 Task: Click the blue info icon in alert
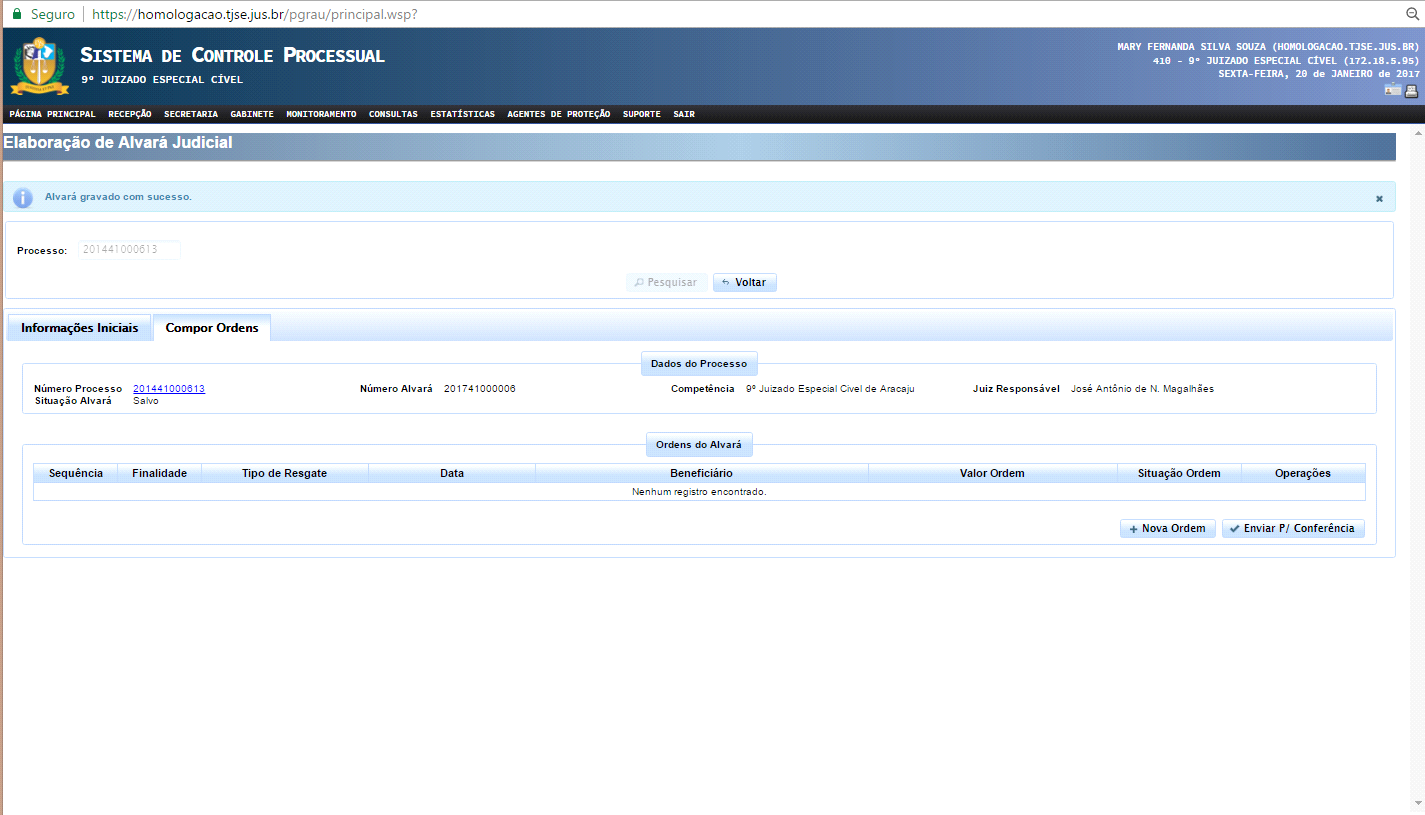(23, 197)
